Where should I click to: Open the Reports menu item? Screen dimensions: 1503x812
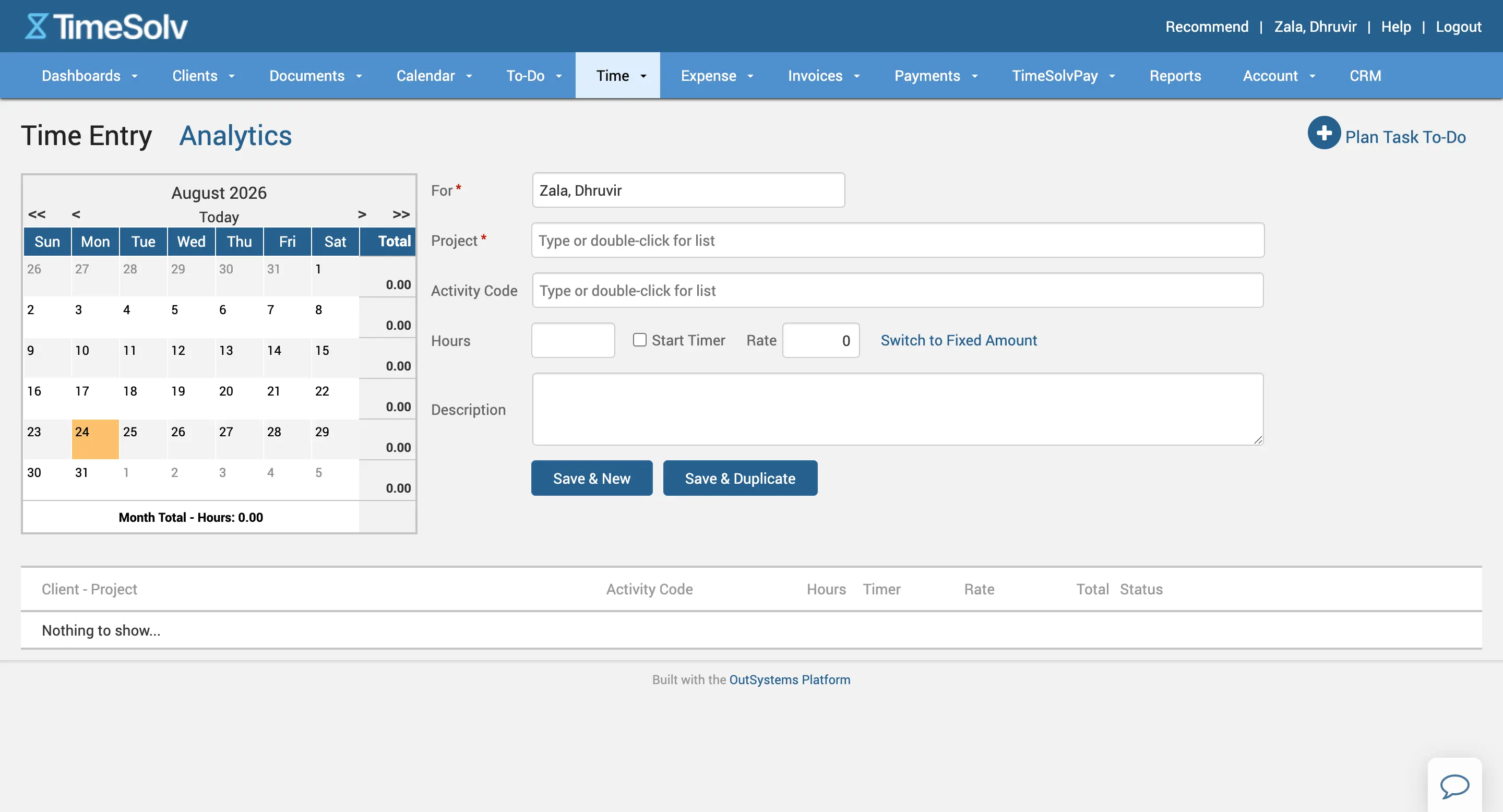tap(1175, 76)
